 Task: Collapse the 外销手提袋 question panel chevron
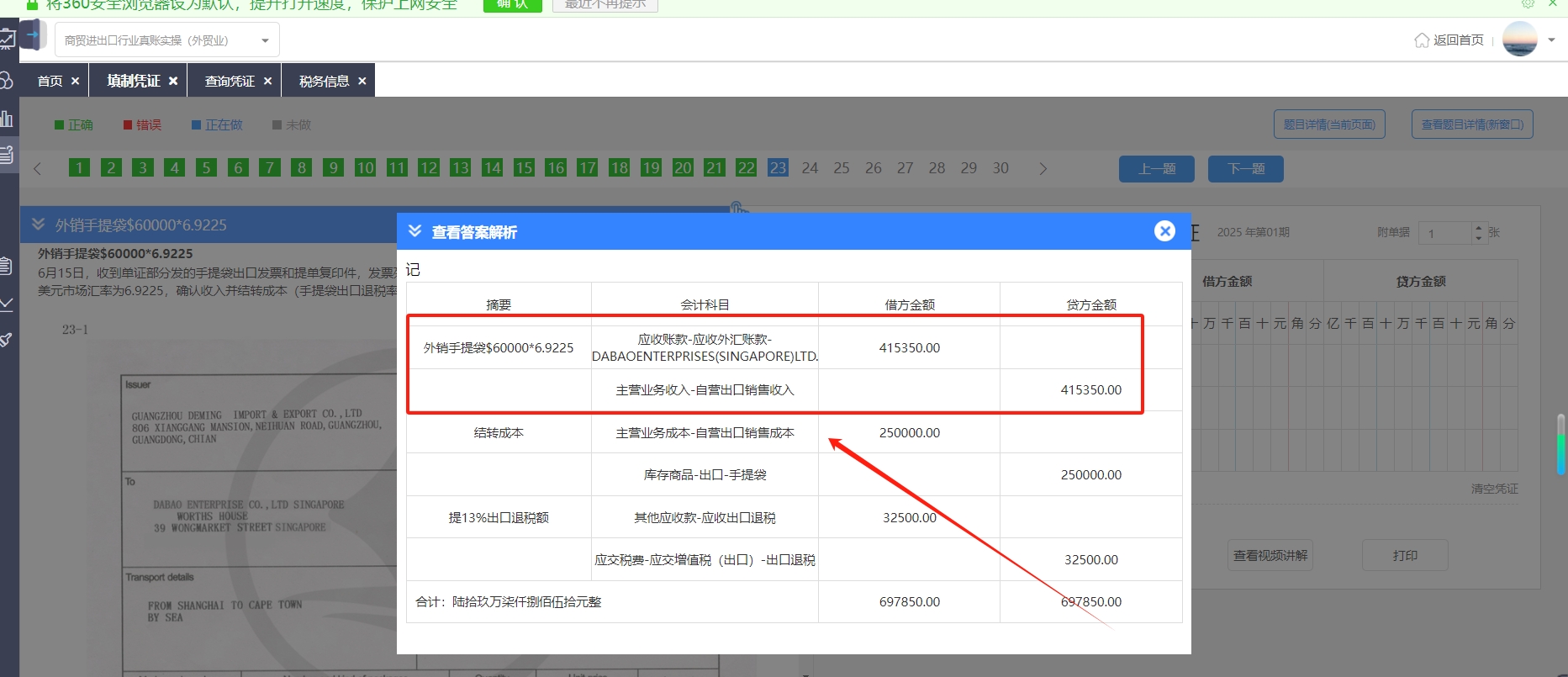tap(38, 224)
